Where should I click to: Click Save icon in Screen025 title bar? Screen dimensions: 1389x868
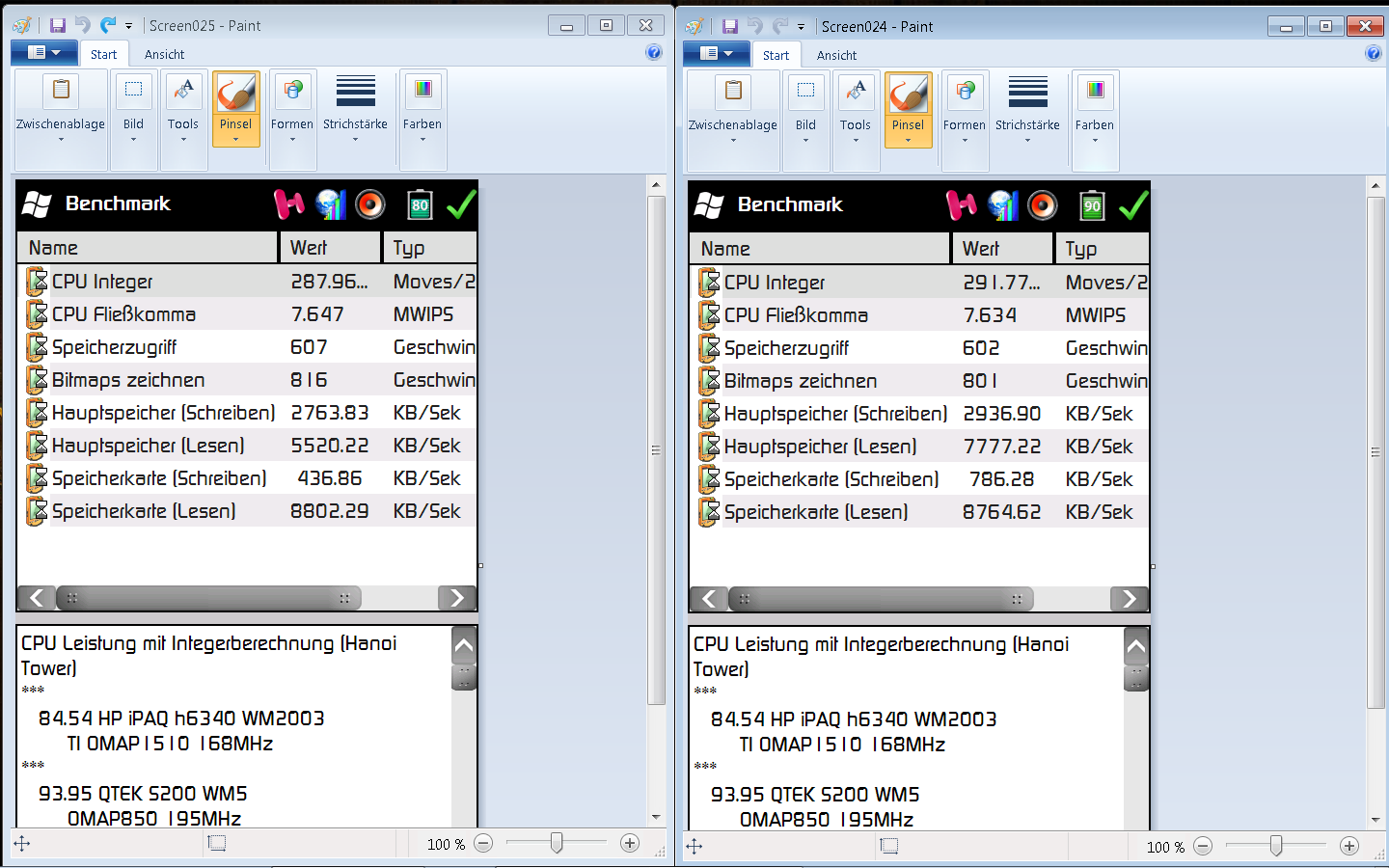click(x=58, y=25)
